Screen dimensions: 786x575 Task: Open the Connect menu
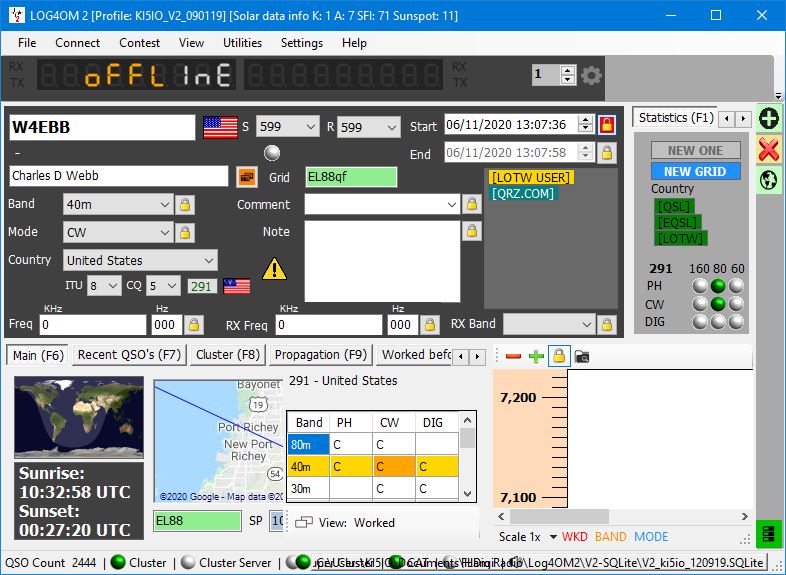[77, 43]
